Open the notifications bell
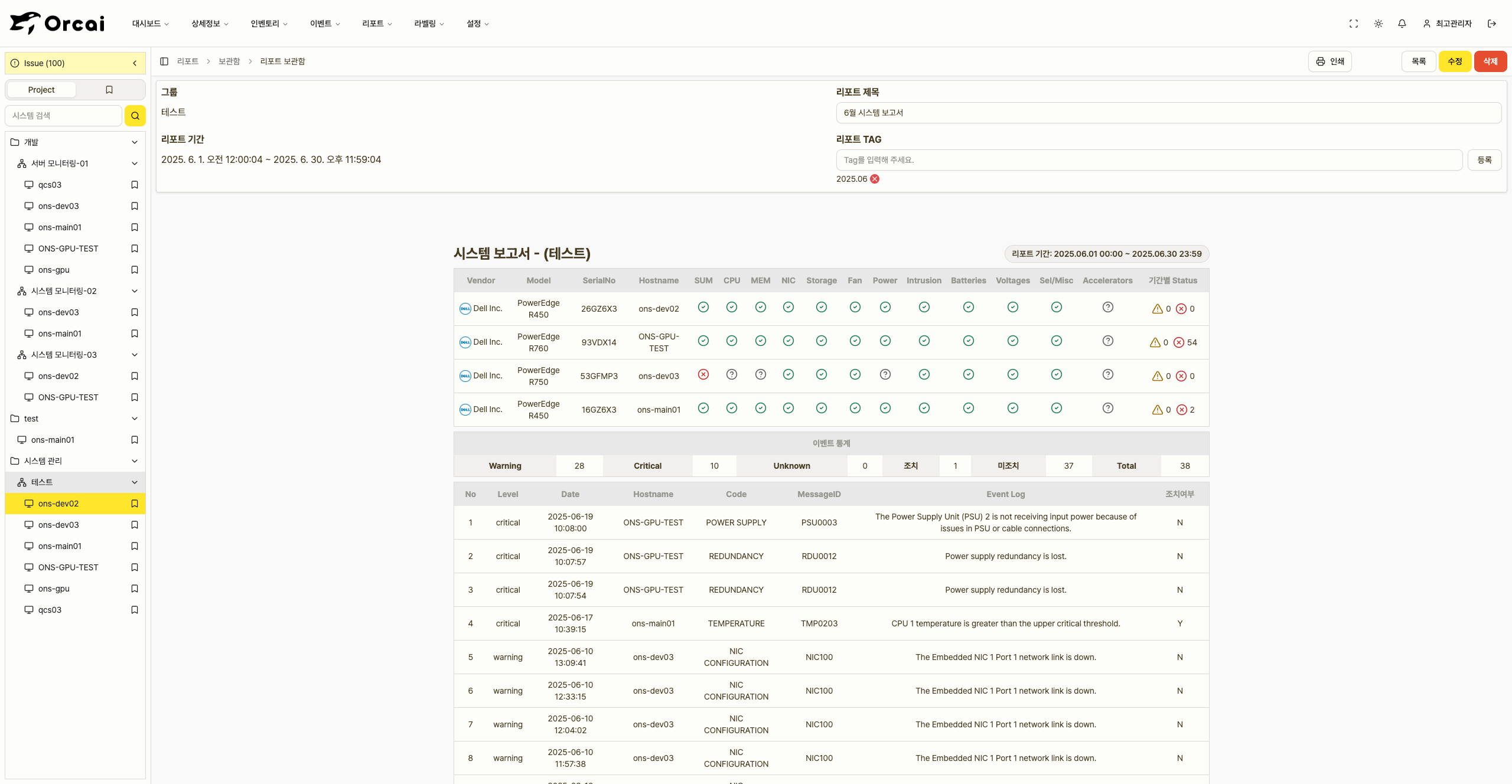Screen dimensions: 1512x784 point(1402,24)
